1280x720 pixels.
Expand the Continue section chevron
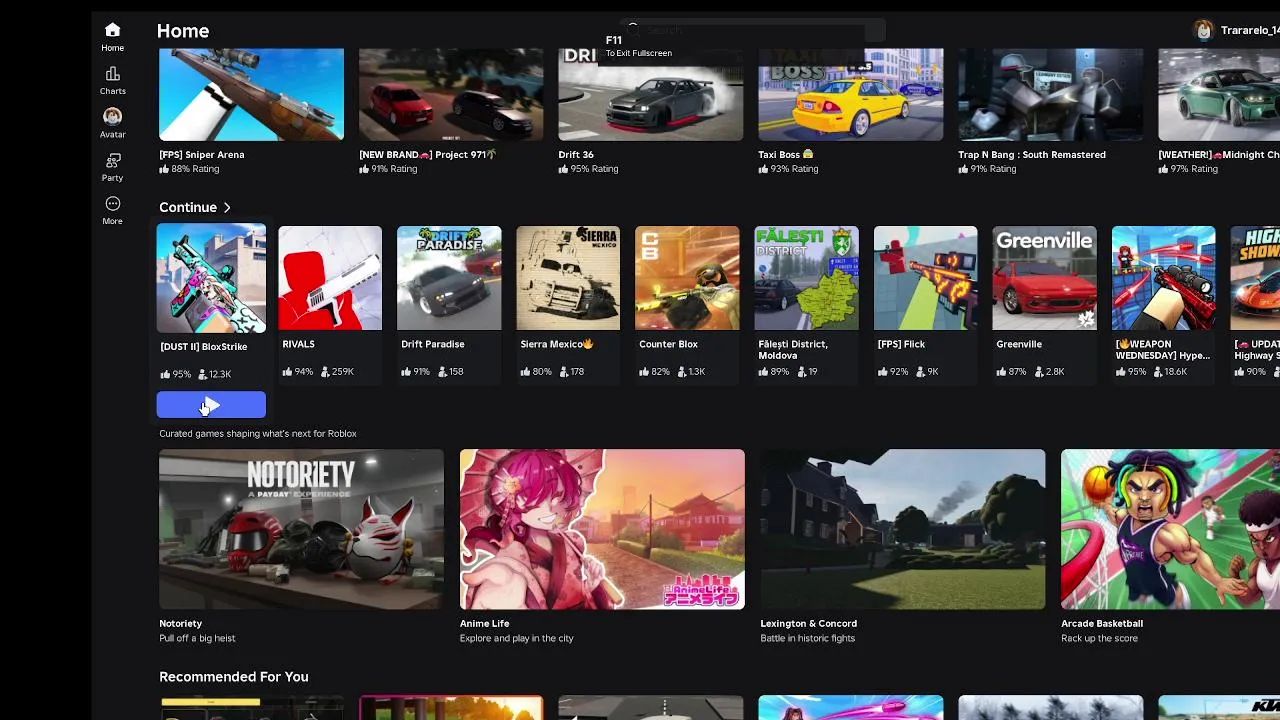pos(227,208)
